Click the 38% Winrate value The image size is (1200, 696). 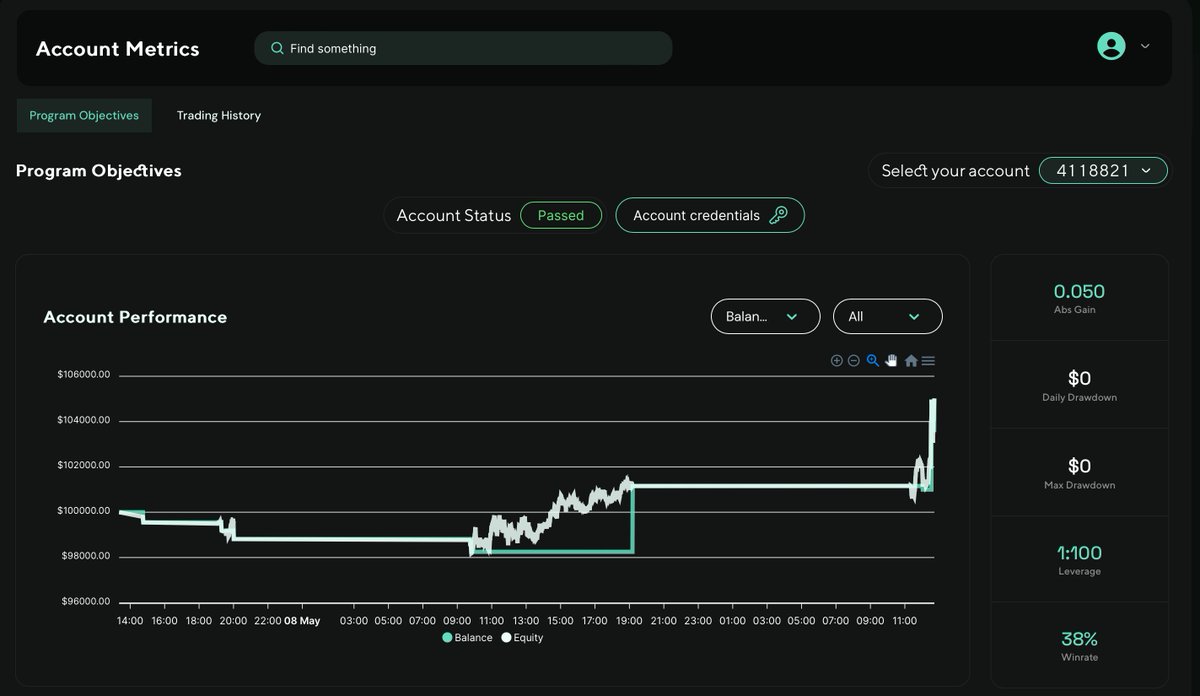point(1079,639)
